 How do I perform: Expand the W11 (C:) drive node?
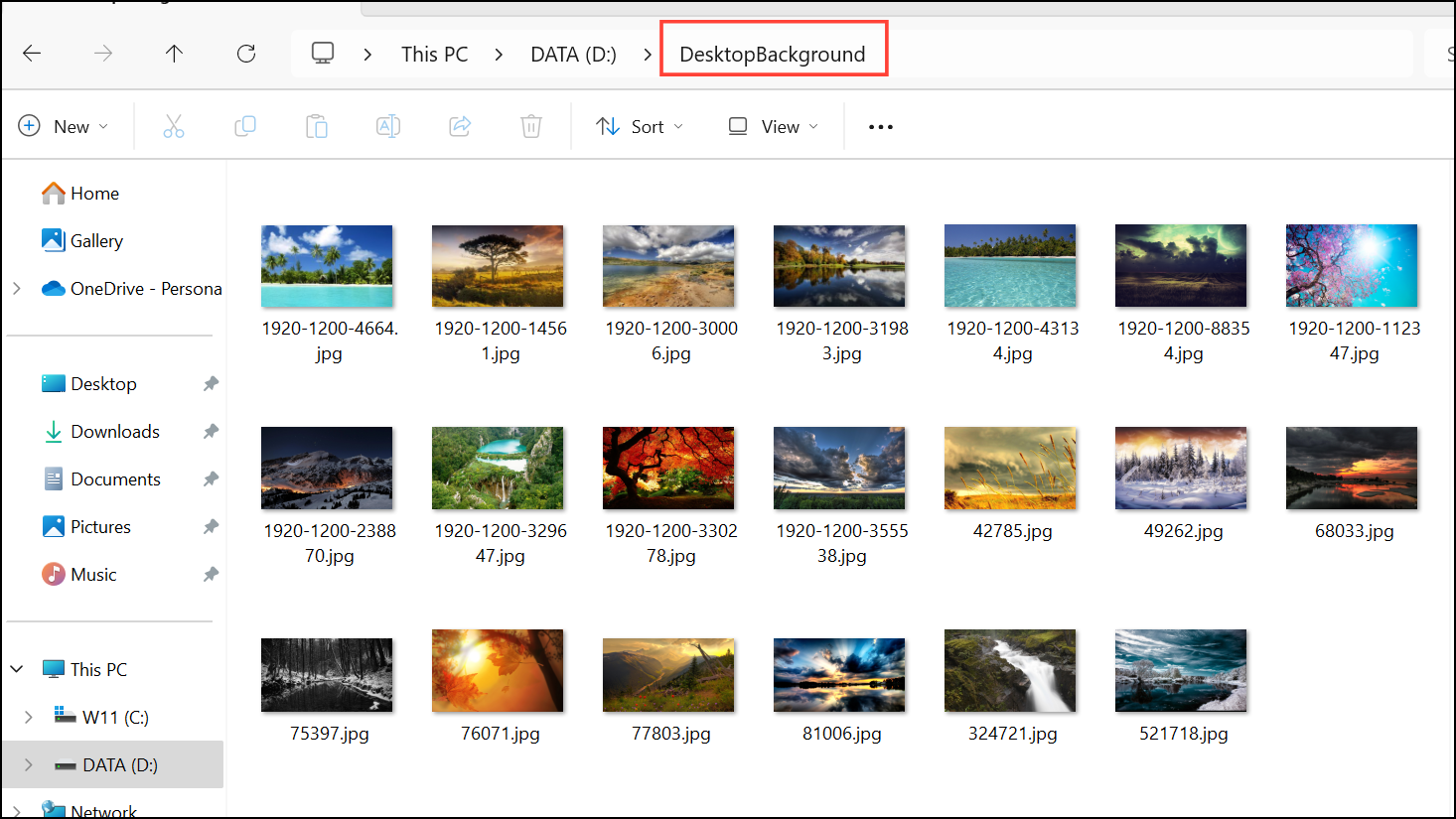(x=29, y=717)
